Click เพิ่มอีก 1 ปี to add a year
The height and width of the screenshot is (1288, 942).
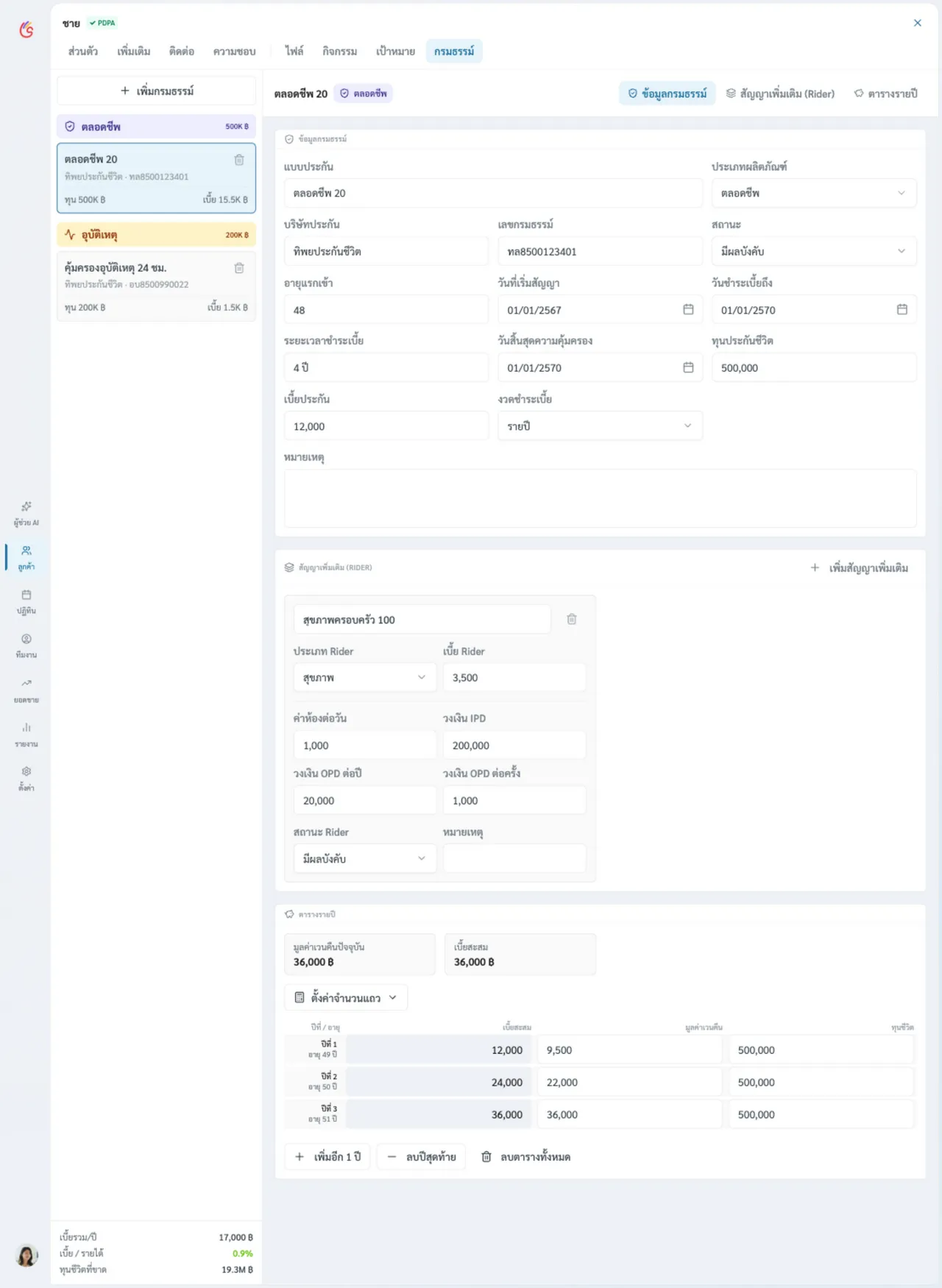click(x=327, y=1156)
